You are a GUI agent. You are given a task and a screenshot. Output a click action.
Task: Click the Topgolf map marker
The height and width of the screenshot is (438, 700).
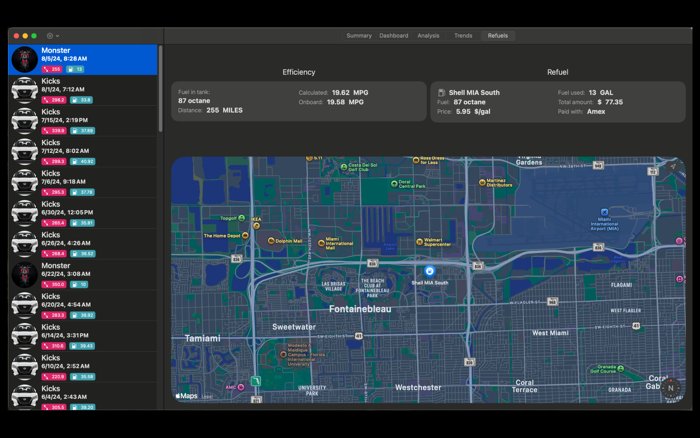coord(242,218)
